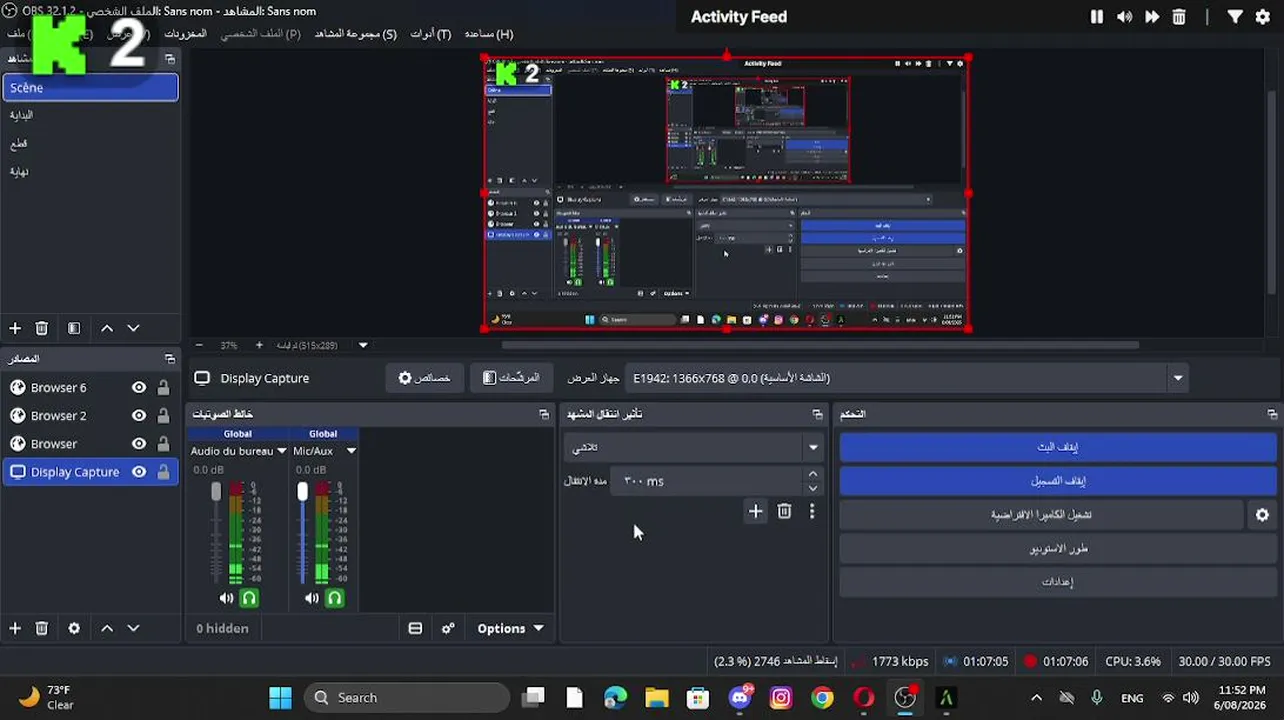Open Mic/Aux channel menu arrow

[x=351, y=451]
